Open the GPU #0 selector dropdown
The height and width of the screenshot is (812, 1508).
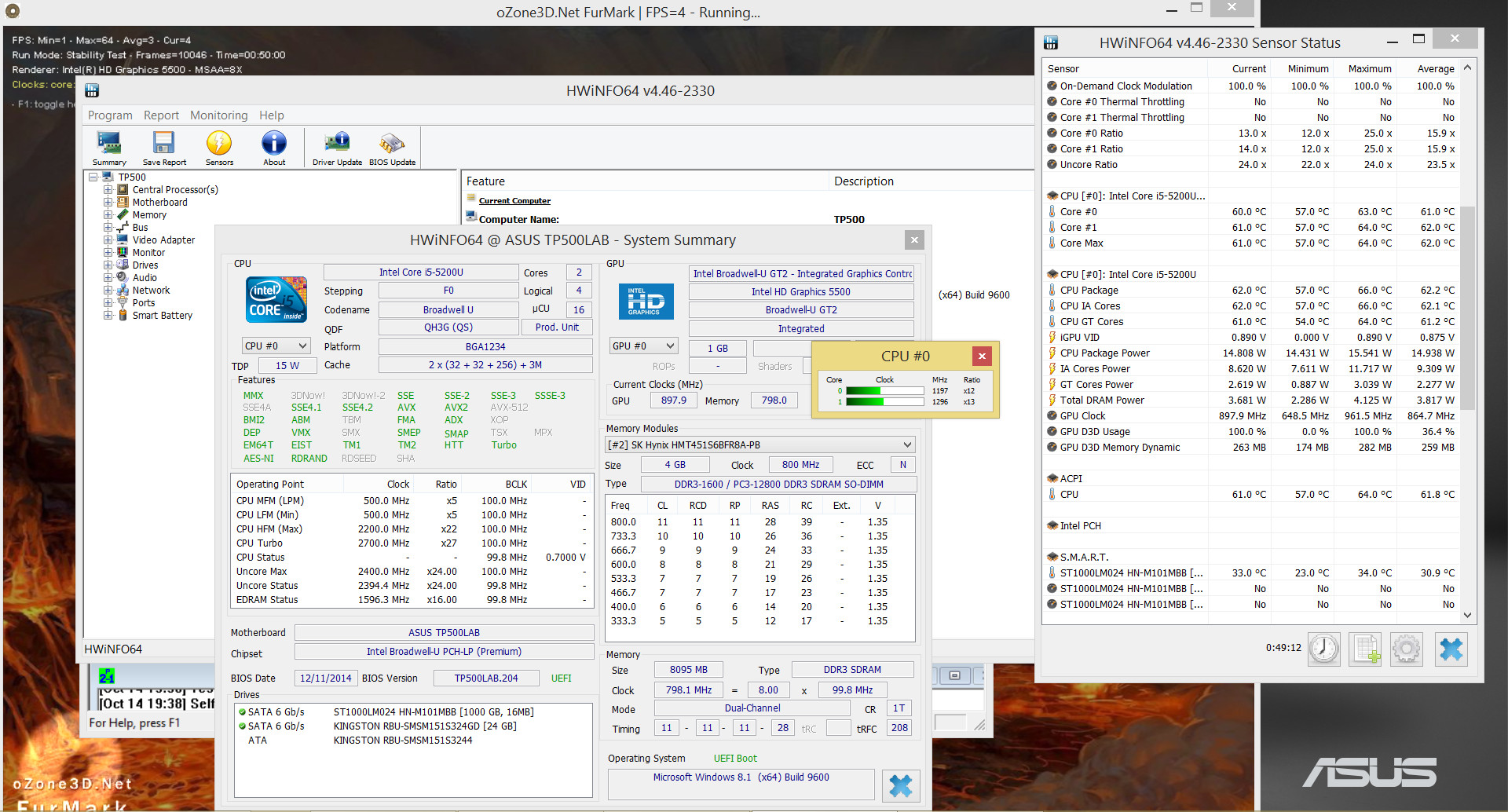point(643,346)
